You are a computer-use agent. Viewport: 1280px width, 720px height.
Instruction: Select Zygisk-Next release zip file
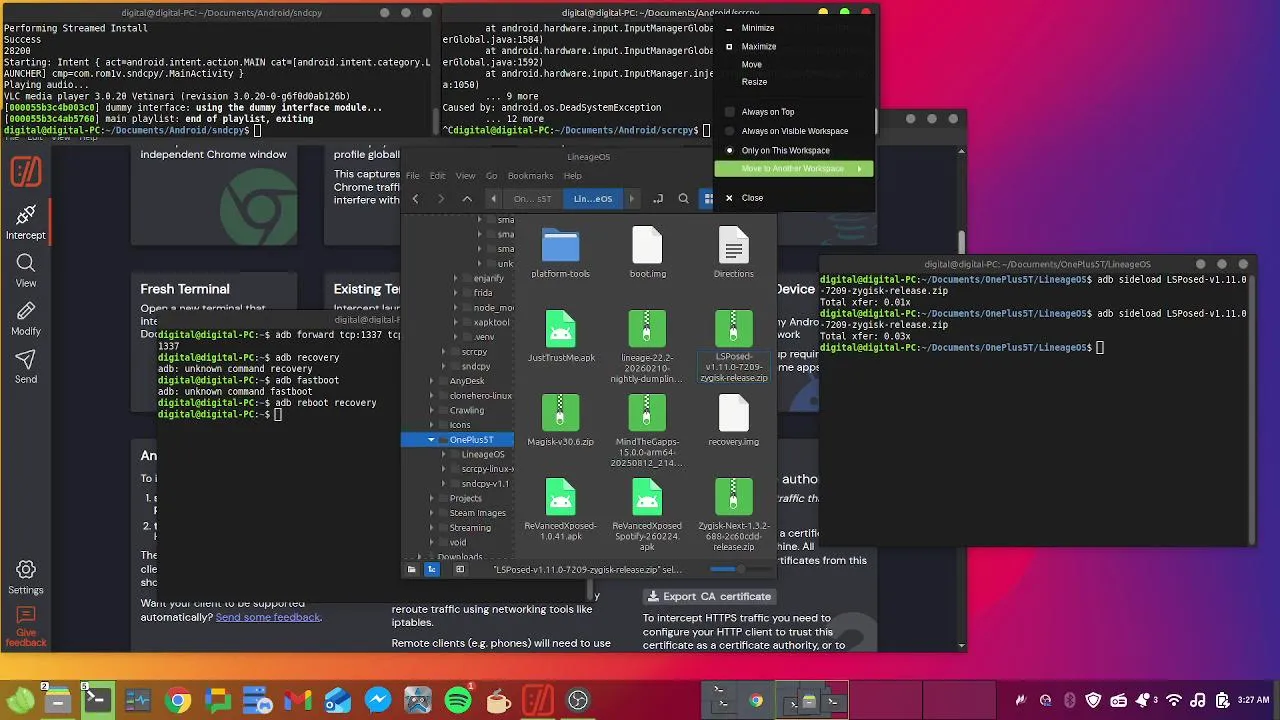733,515
